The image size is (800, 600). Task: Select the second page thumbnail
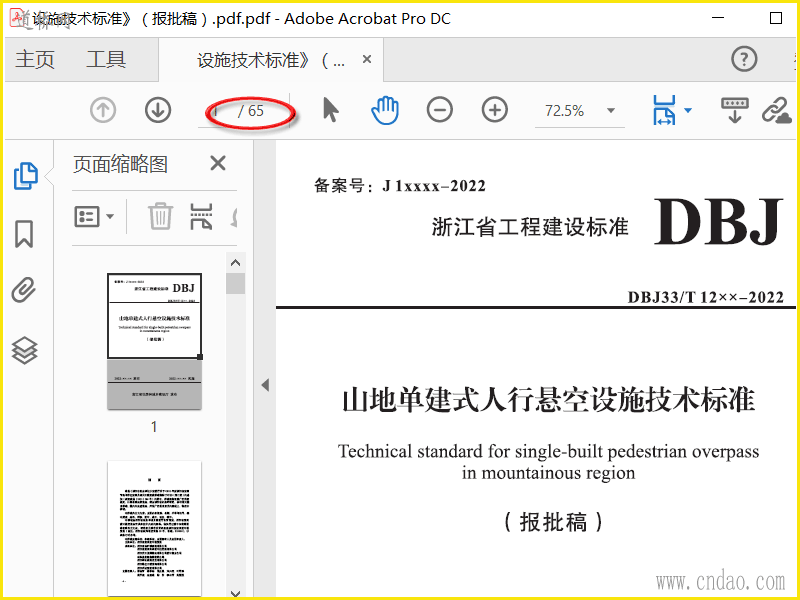[x=154, y=528]
